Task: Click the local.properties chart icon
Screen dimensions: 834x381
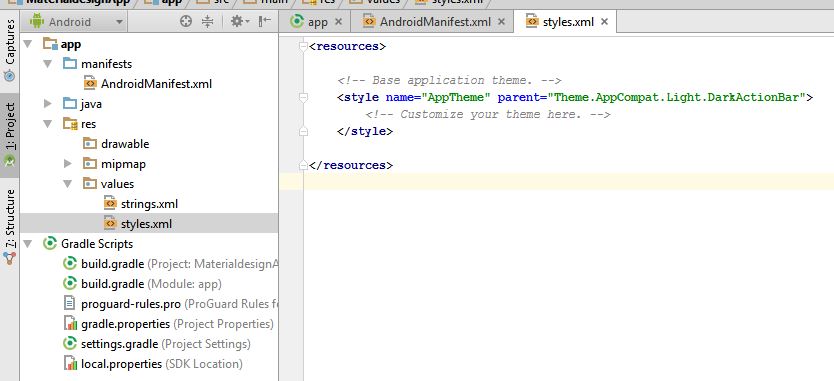Action: pyautogui.click(x=70, y=364)
